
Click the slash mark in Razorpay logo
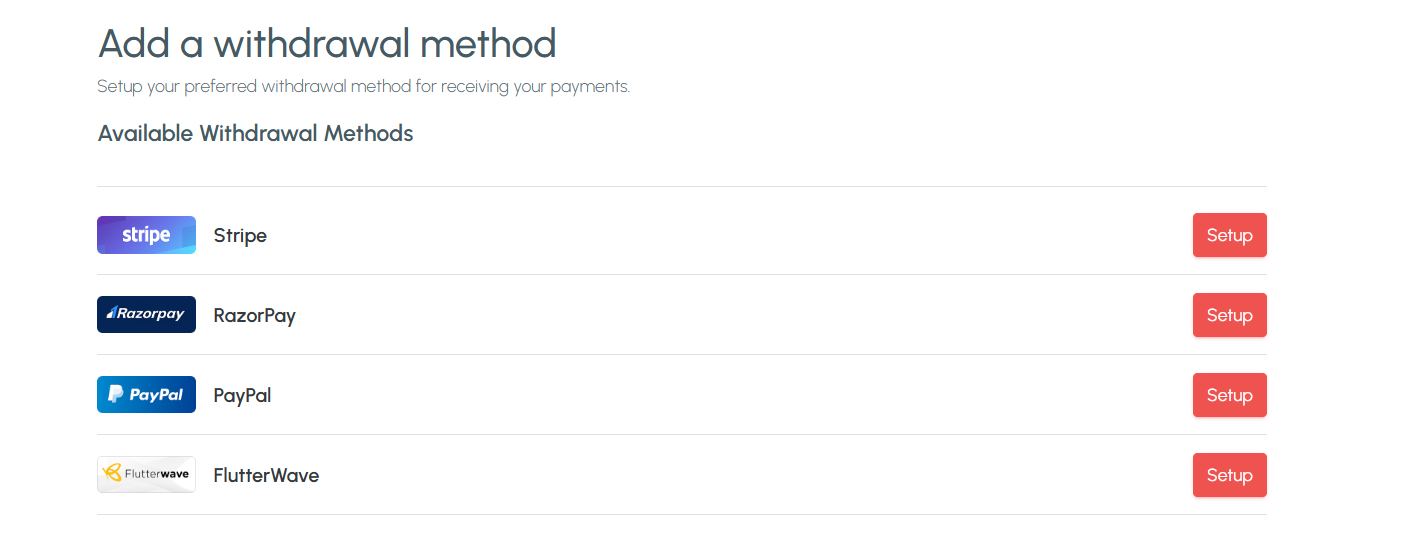pos(112,313)
